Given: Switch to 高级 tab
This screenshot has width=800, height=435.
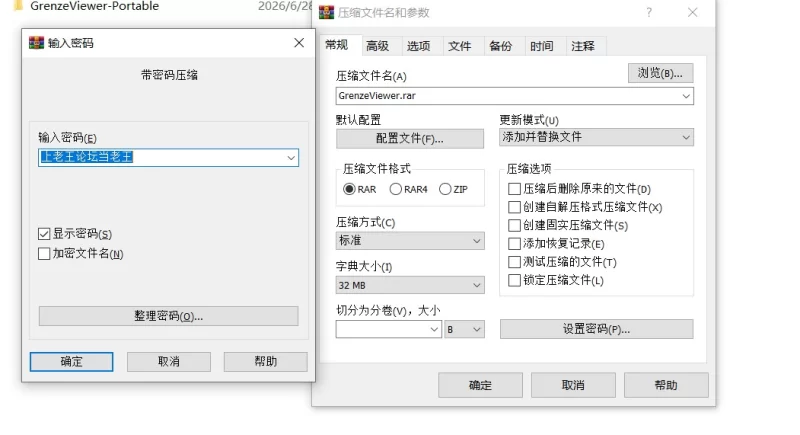Looking at the screenshot, I should [378, 46].
